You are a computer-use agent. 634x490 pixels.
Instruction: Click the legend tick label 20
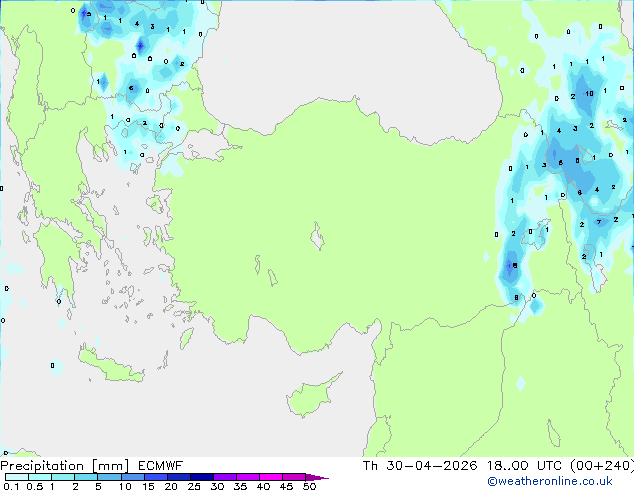[171, 486]
